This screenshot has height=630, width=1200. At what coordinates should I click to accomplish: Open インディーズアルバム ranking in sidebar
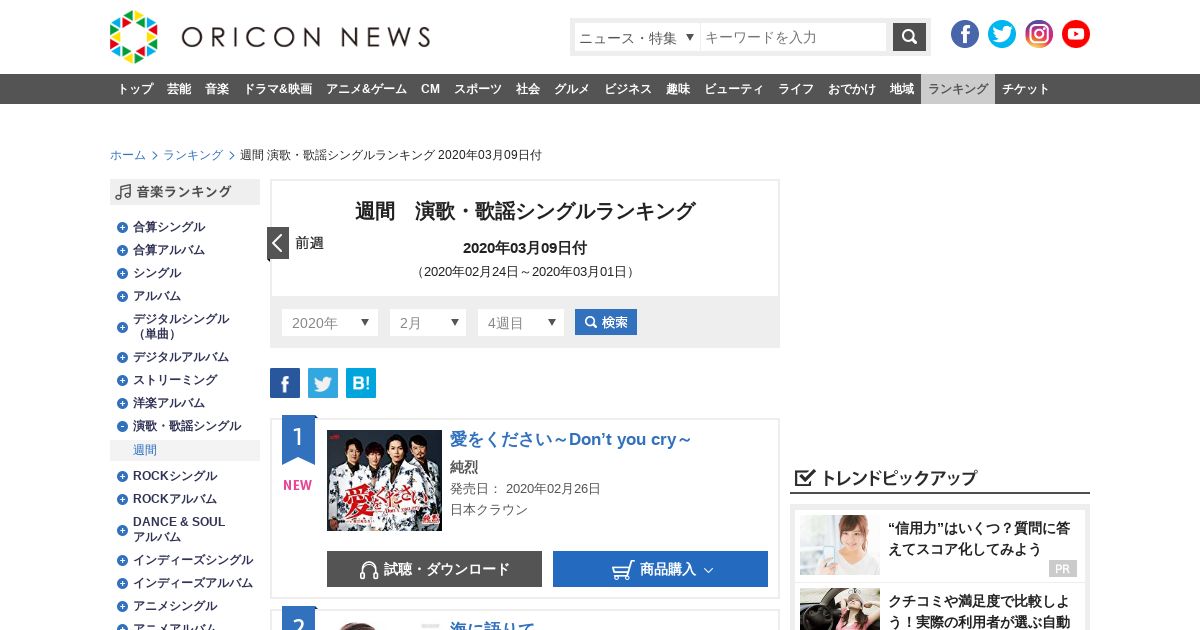(193, 583)
